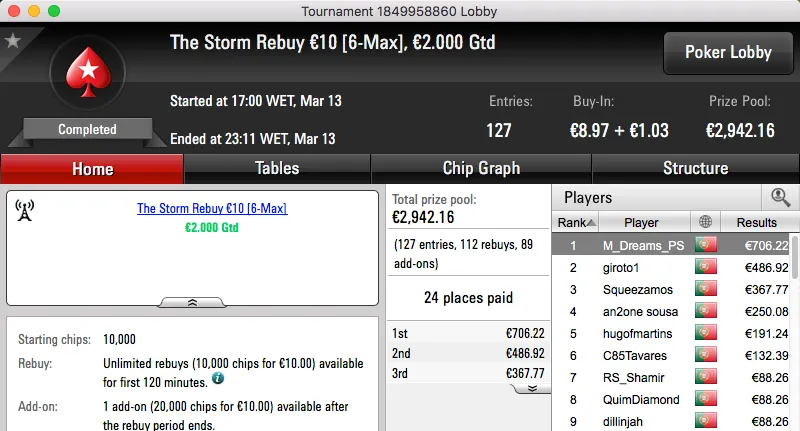Screen dimensions: 800x431
Task: Go to the Structure tab
Action: [x=695, y=168]
